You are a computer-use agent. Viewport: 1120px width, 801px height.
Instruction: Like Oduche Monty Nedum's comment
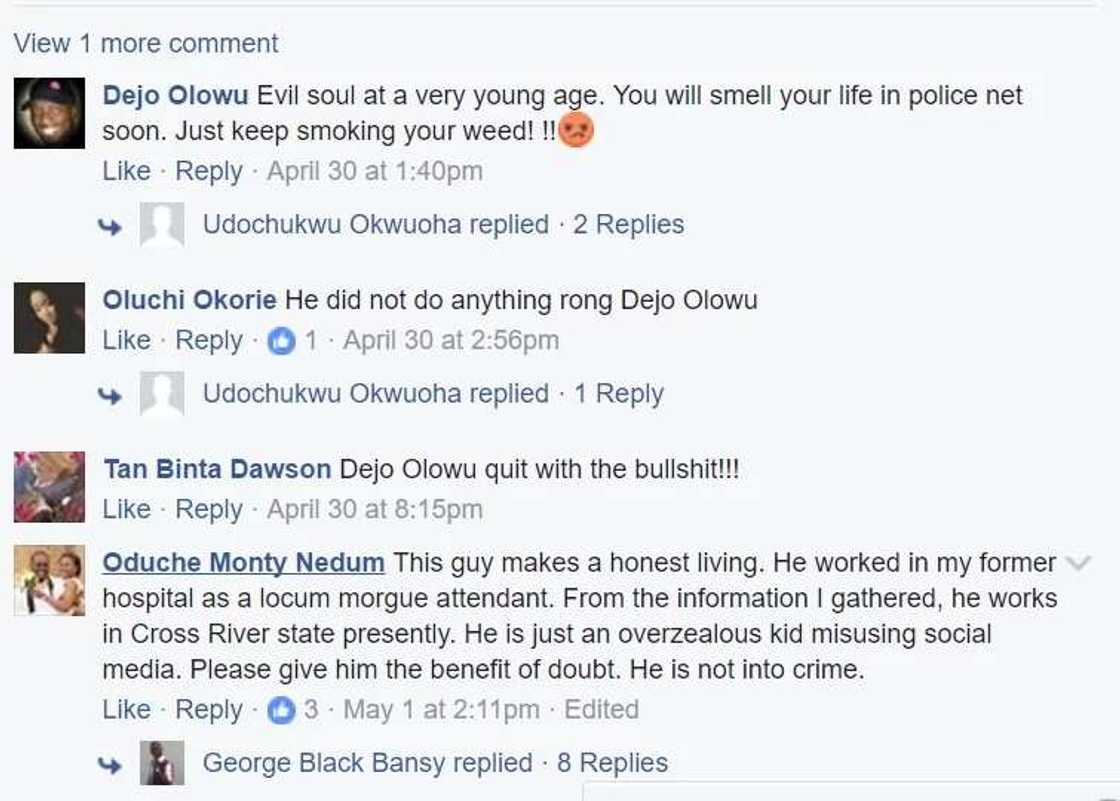tap(126, 710)
